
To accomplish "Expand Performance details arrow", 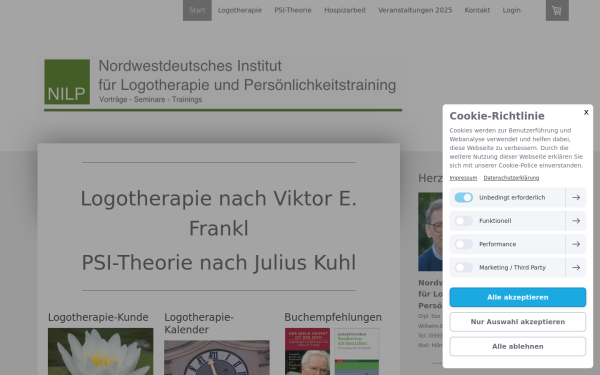I will pos(576,244).
